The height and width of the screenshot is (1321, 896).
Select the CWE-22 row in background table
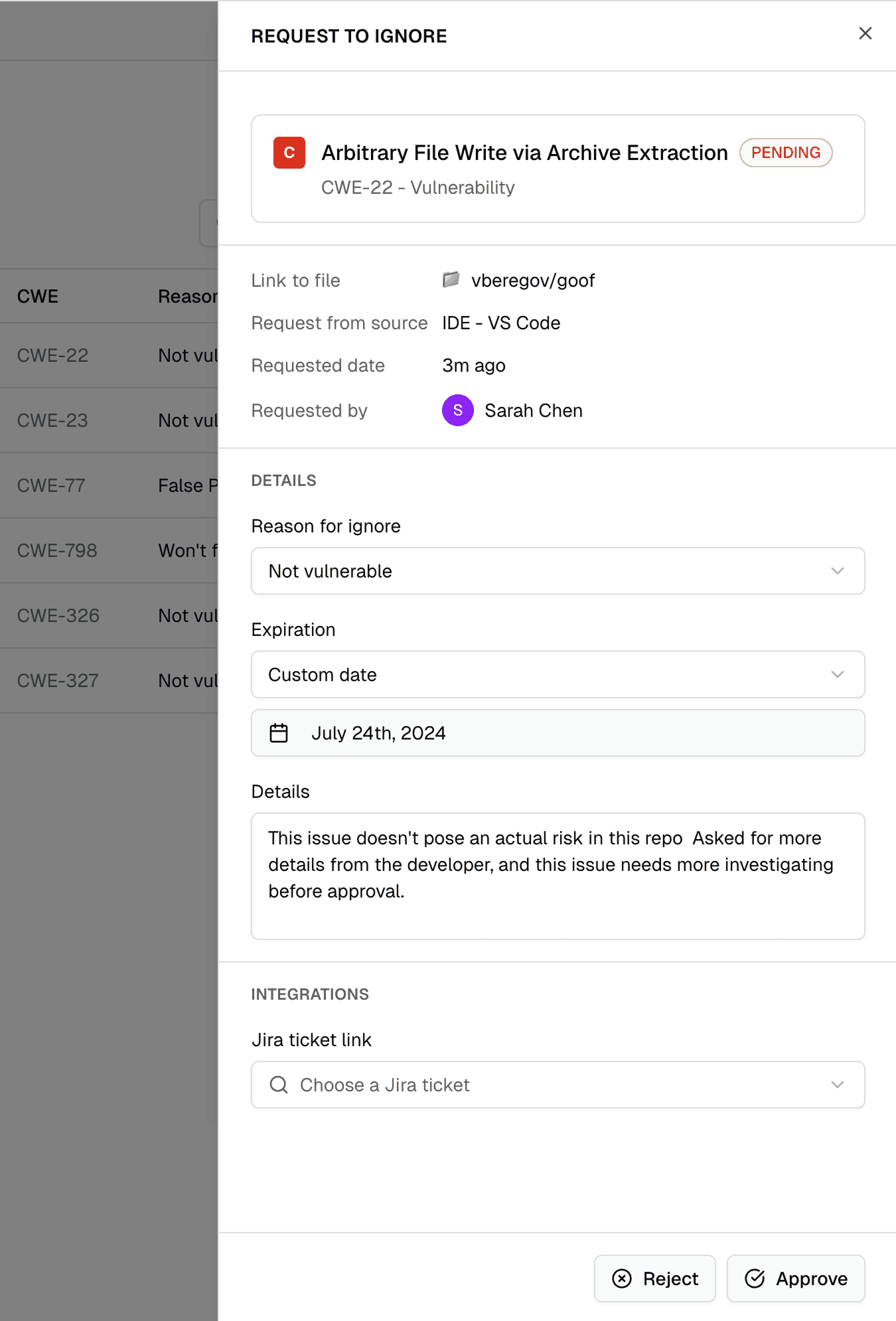tap(109, 356)
